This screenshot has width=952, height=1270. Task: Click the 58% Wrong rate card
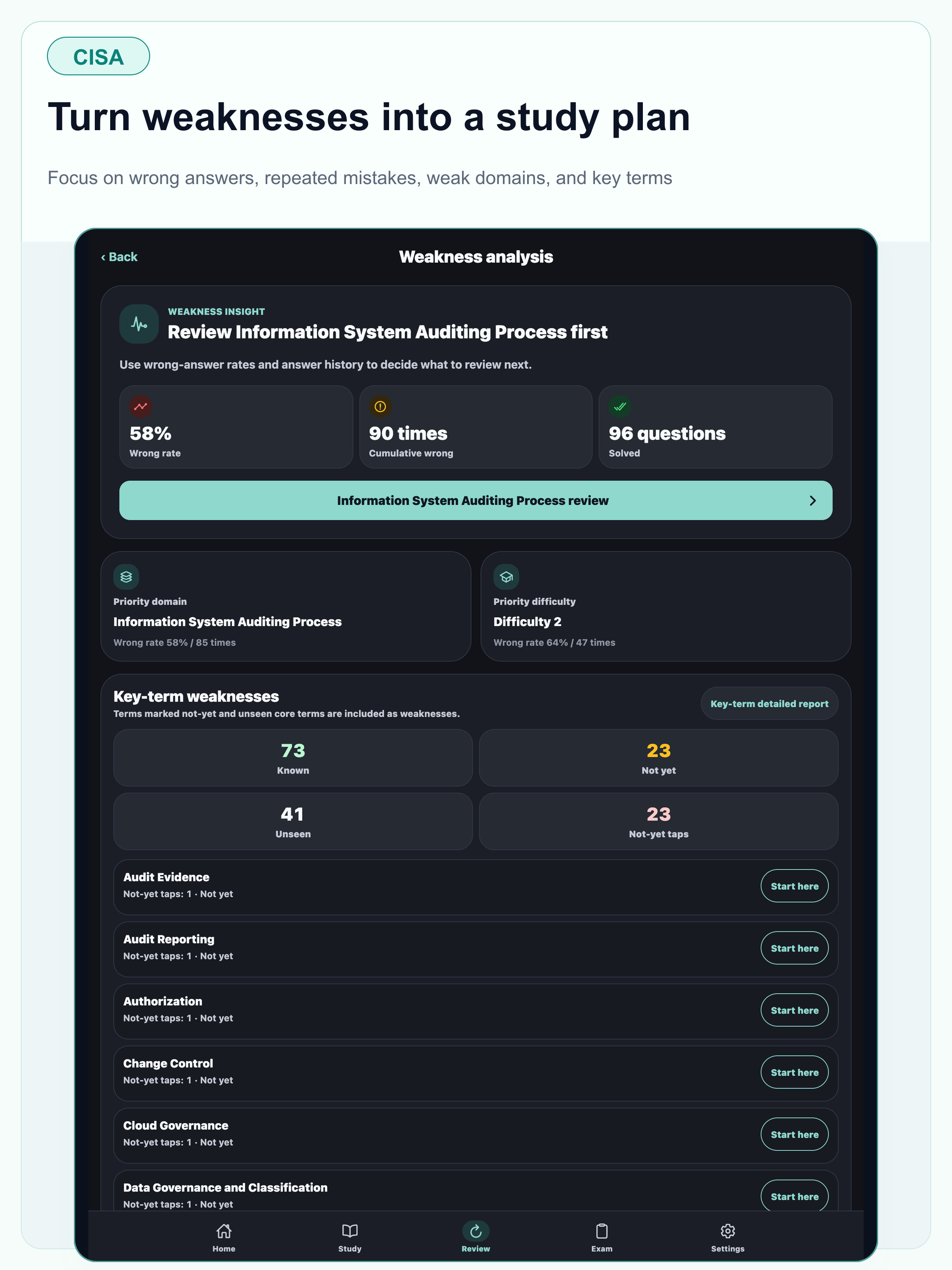pos(236,427)
